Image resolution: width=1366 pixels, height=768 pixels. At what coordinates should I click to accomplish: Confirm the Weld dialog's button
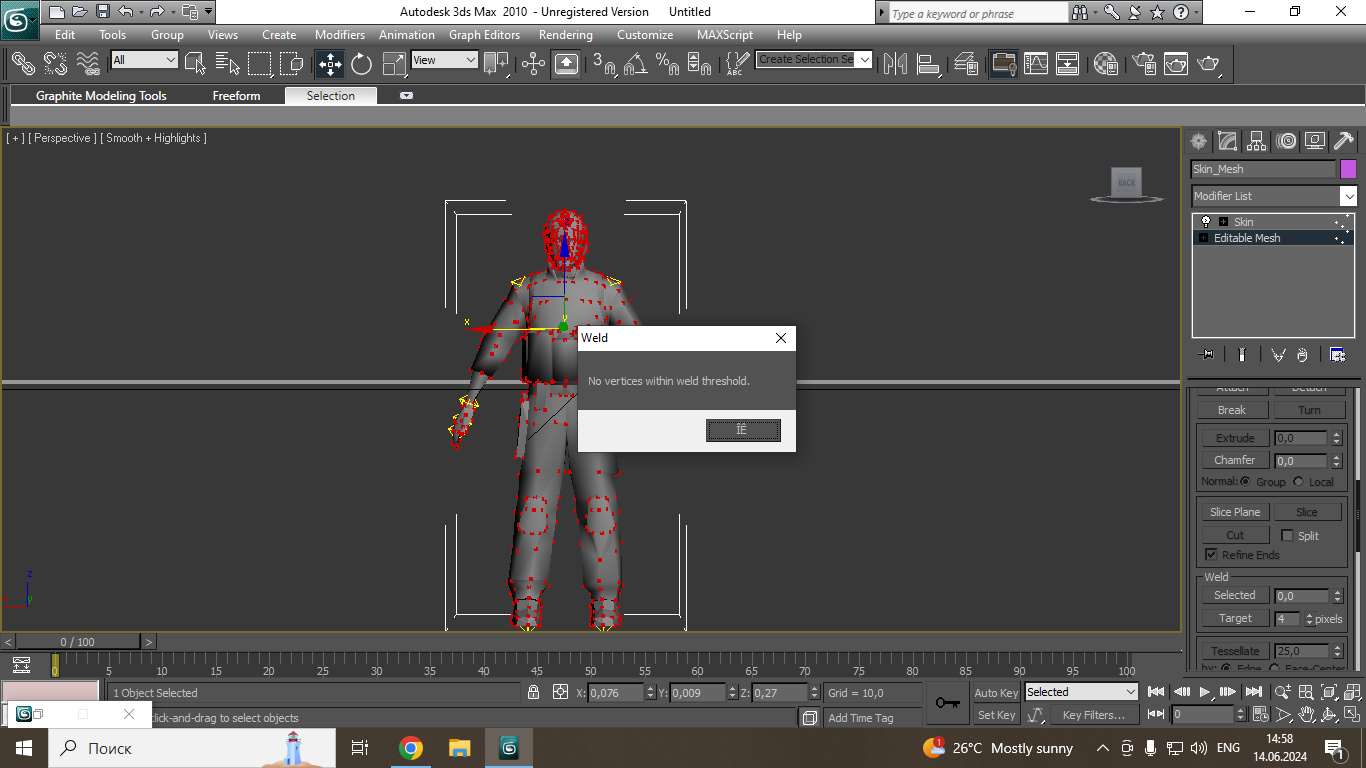pyautogui.click(x=743, y=430)
